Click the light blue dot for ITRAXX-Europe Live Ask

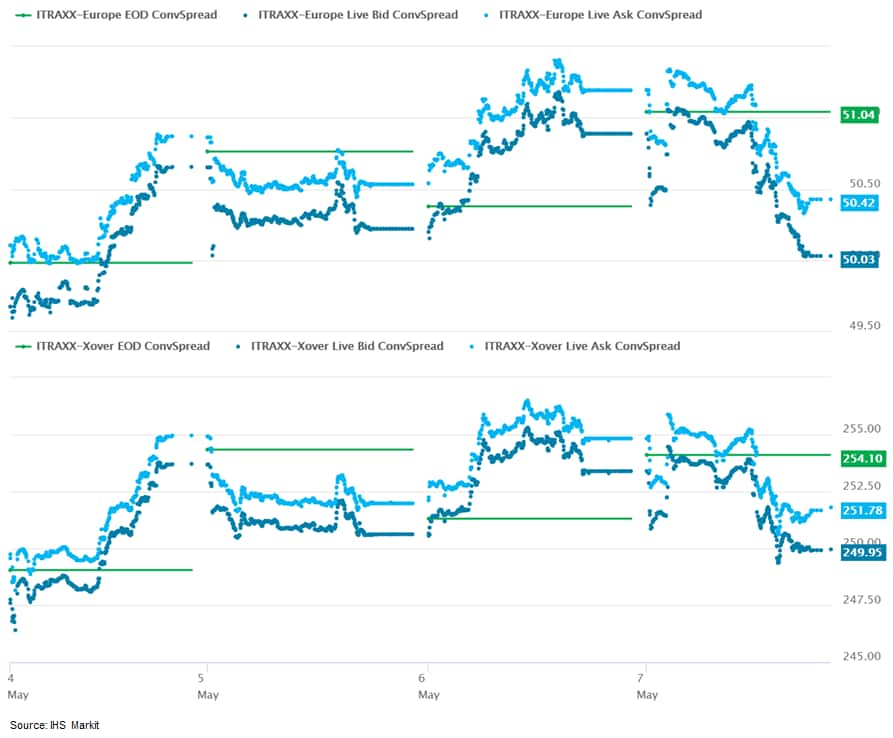coord(487,15)
